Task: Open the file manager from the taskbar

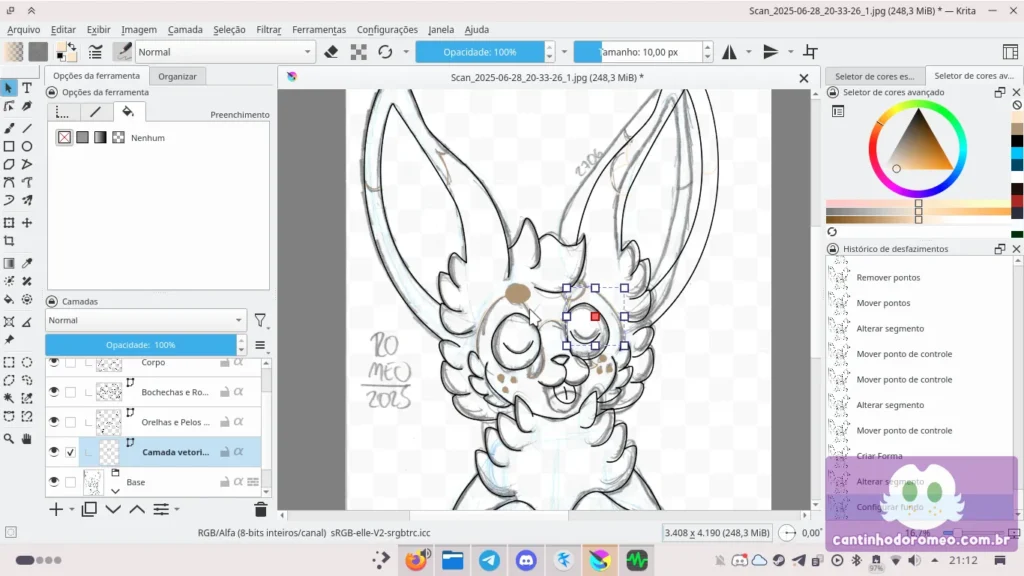Action: click(453, 560)
